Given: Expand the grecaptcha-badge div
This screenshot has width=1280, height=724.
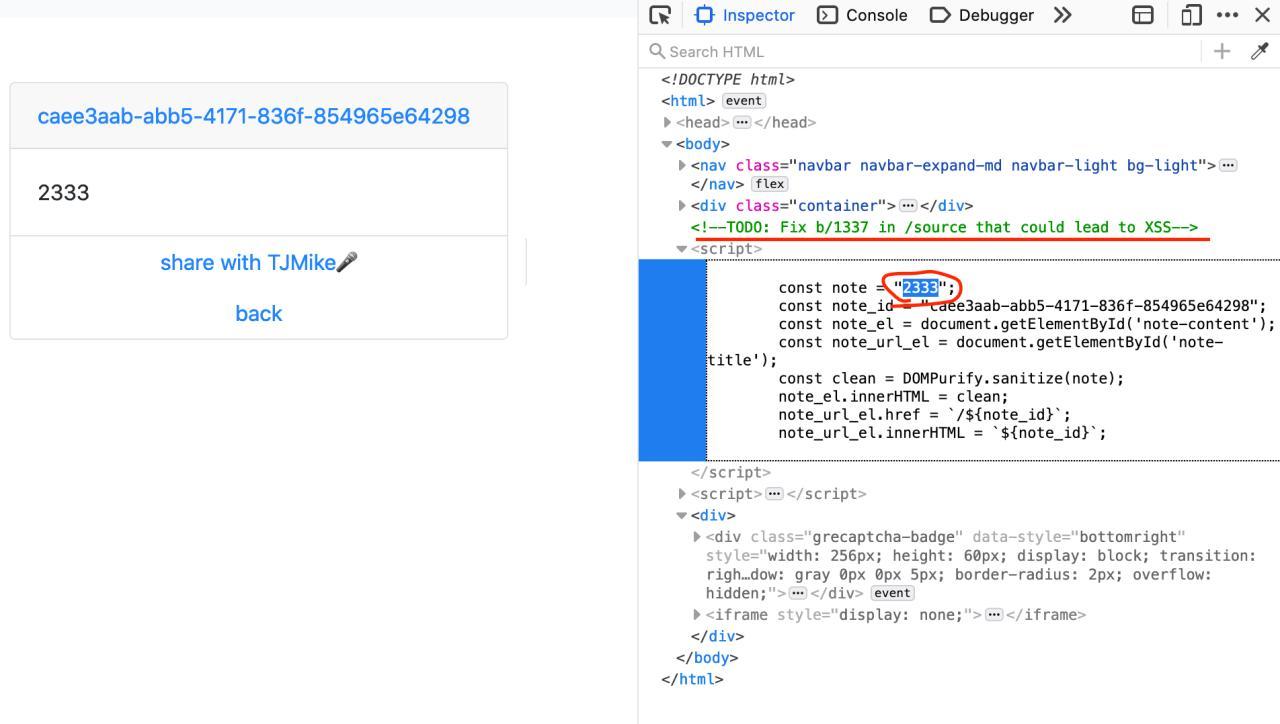Looking at the screenshot, I should (x=698, y=536).
